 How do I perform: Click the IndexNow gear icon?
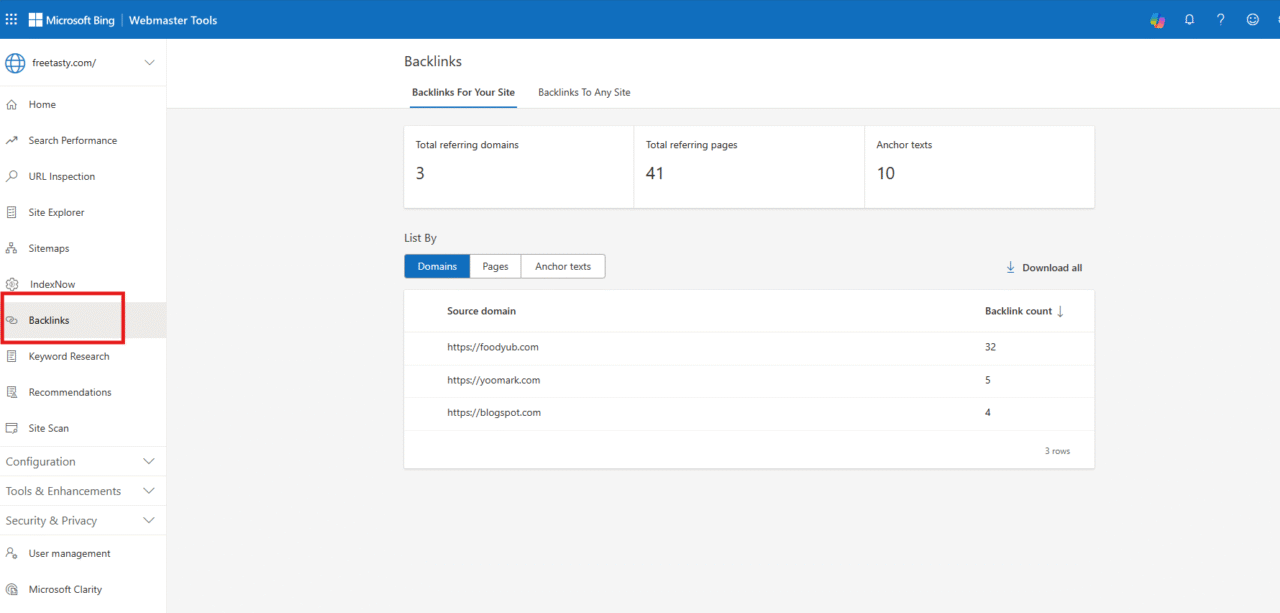click(12, 284)
